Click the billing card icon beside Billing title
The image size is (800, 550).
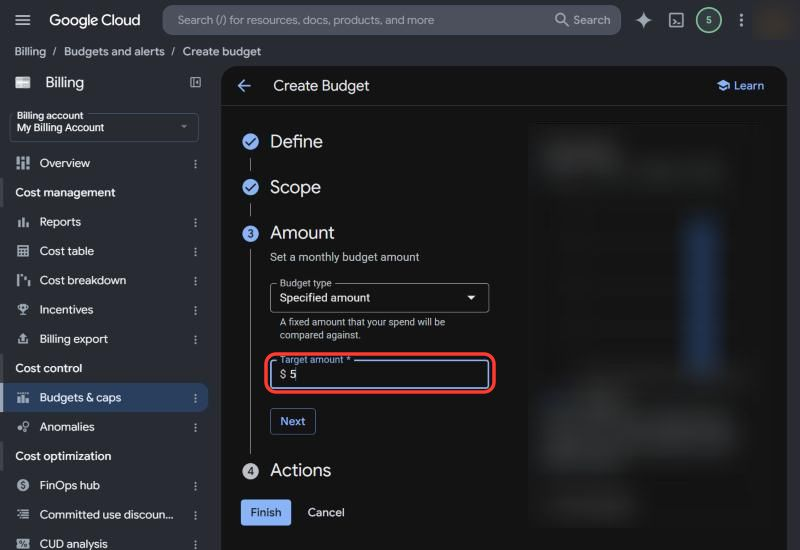click(23, 82)
